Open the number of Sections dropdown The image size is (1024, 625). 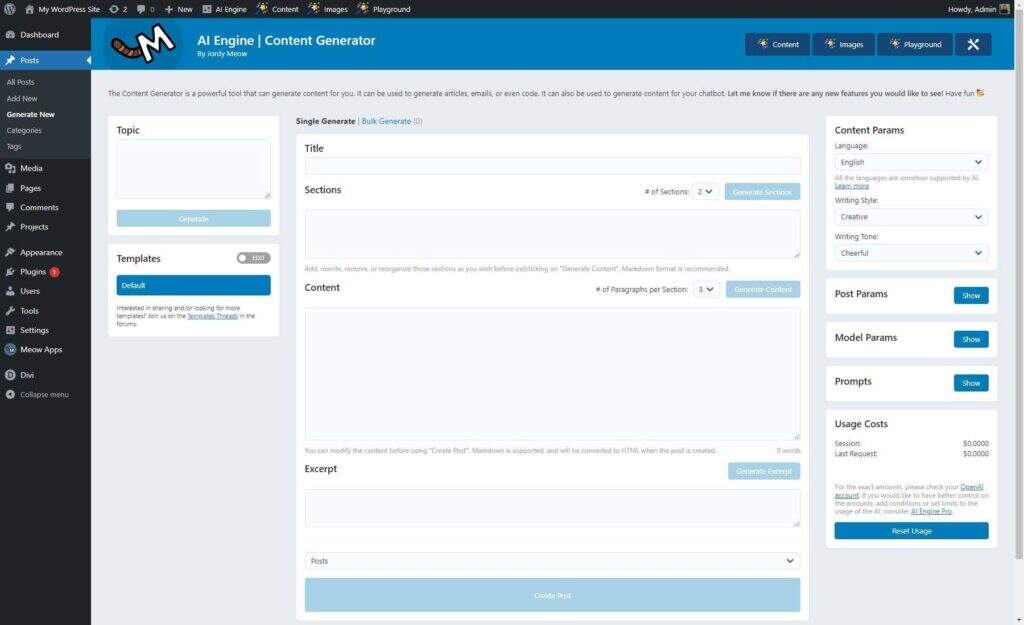pos(706,191)
